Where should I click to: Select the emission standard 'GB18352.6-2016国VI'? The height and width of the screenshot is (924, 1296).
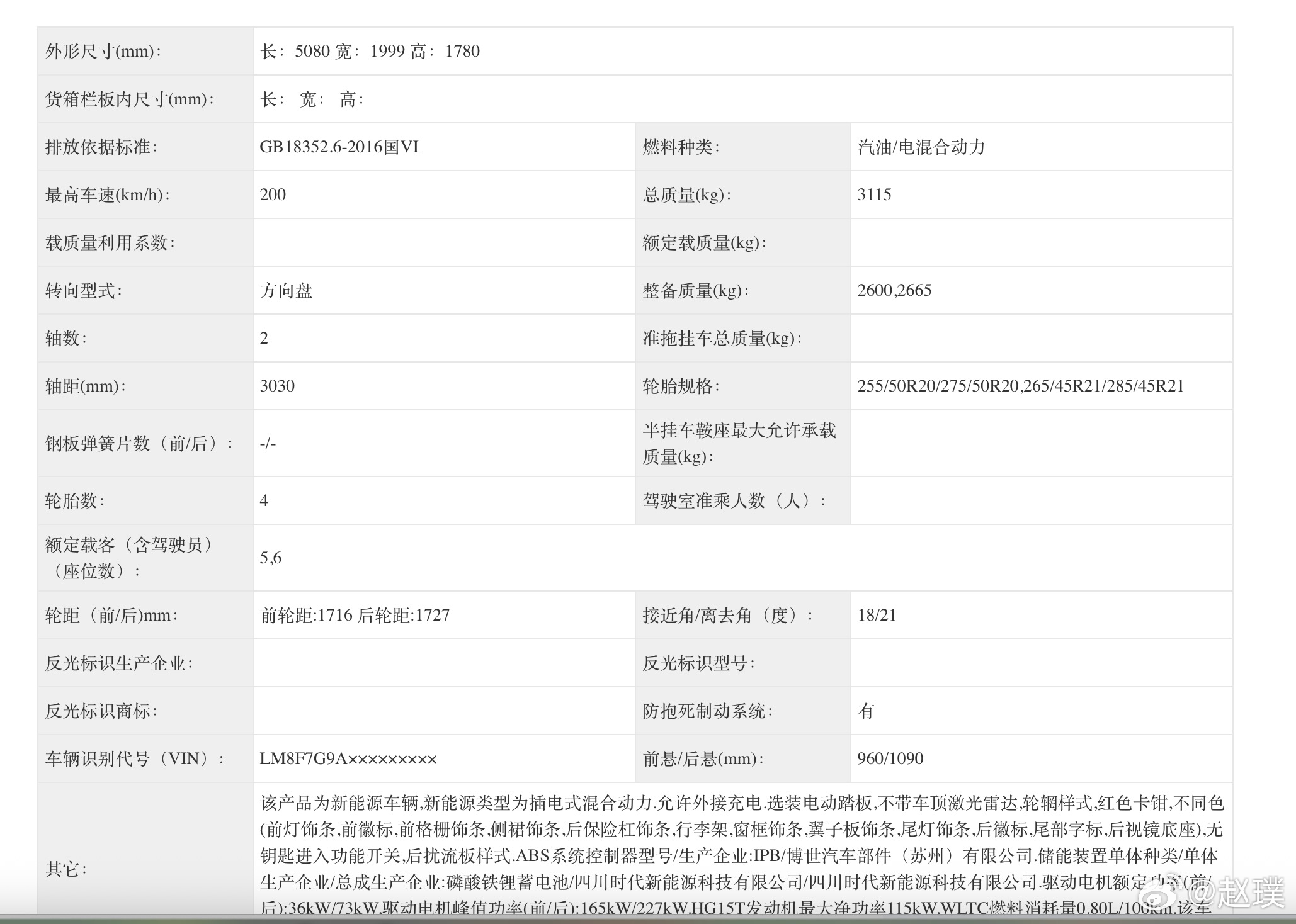[x=339, y=147]
